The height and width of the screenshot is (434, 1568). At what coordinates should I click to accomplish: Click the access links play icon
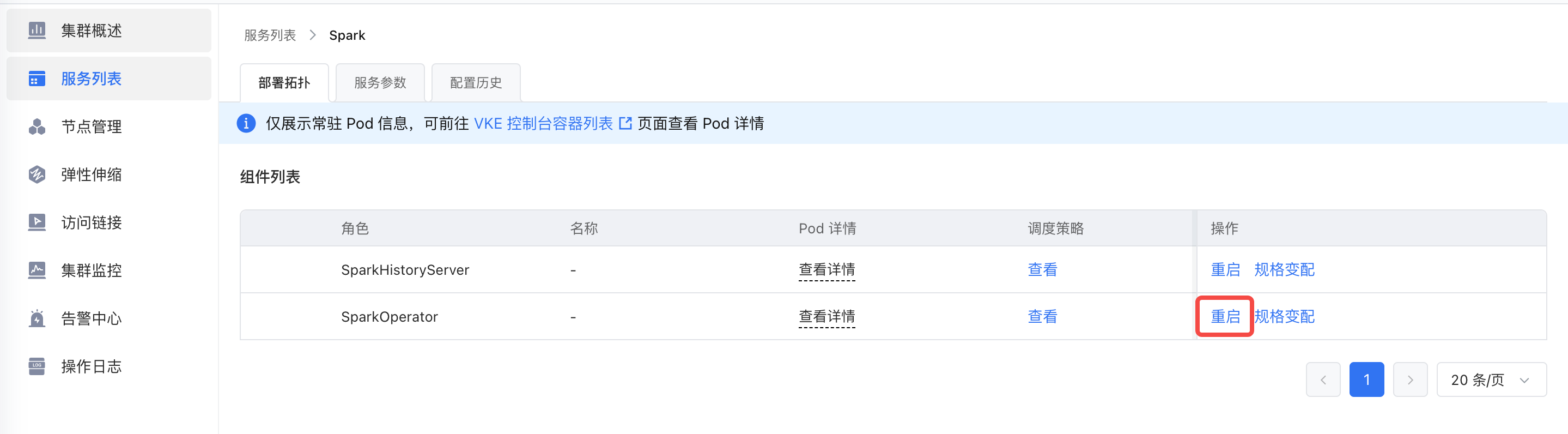tap(37, 222)
